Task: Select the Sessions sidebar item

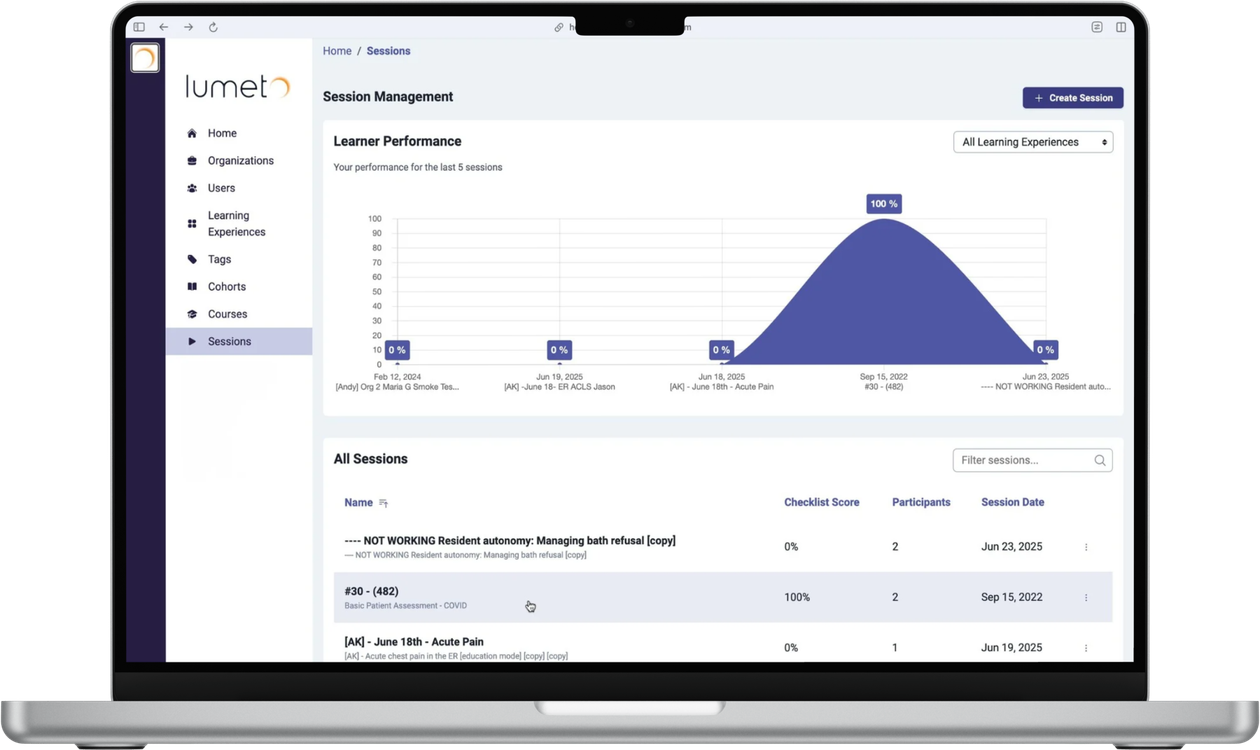Action: tap(239, 341)
